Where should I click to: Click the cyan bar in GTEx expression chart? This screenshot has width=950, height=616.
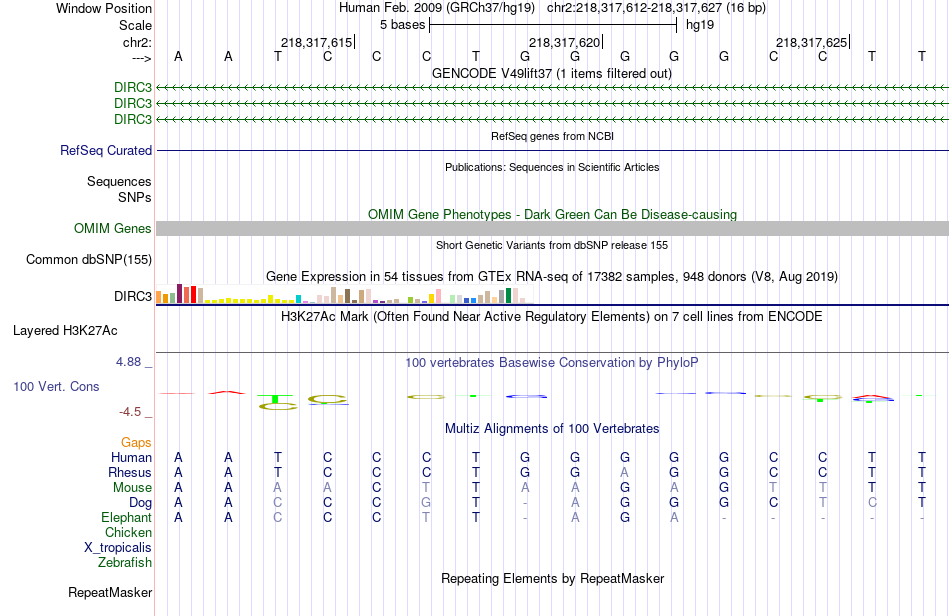pyautogui.click(x=298, y=299)
